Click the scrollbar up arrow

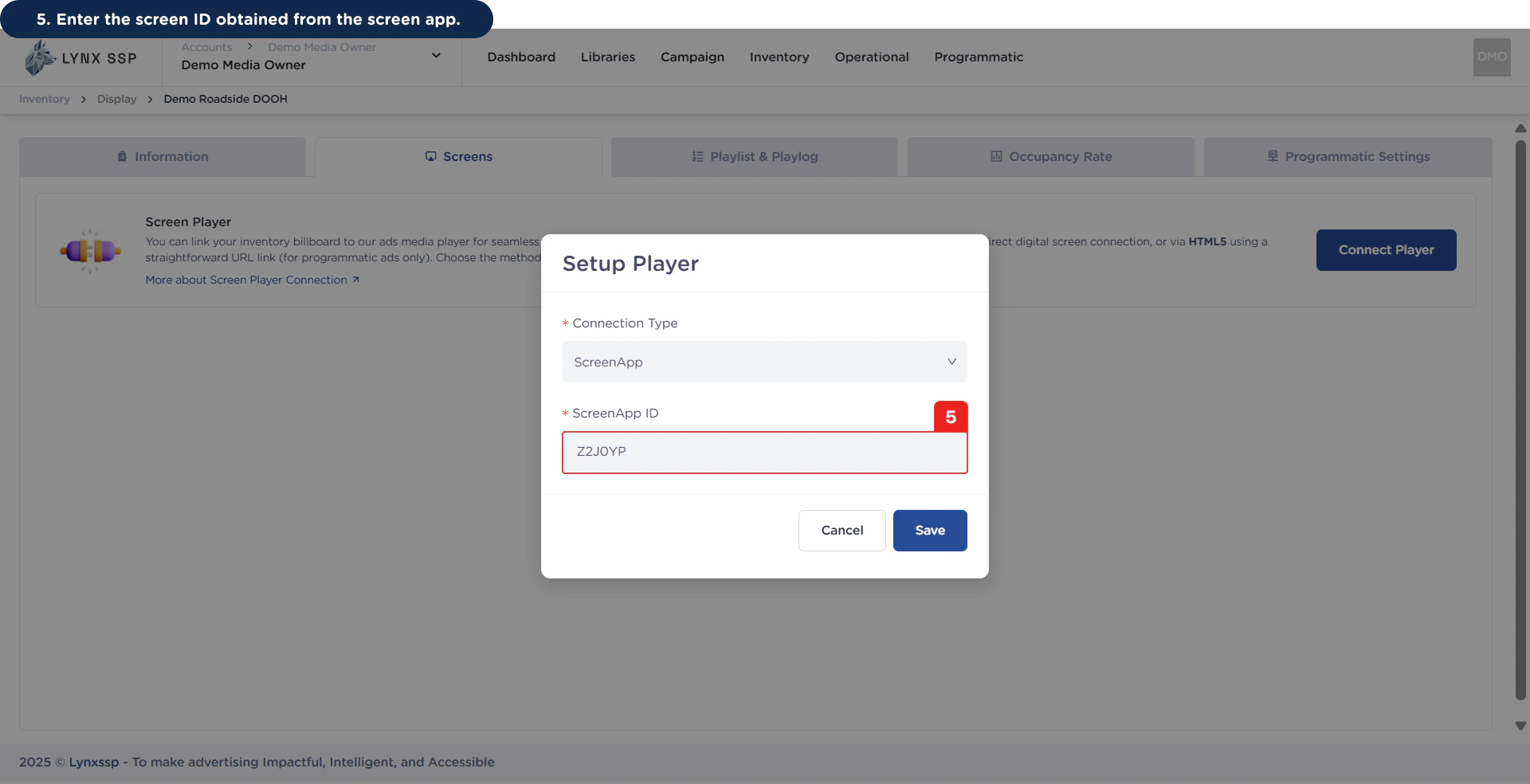click(1520, 128)
